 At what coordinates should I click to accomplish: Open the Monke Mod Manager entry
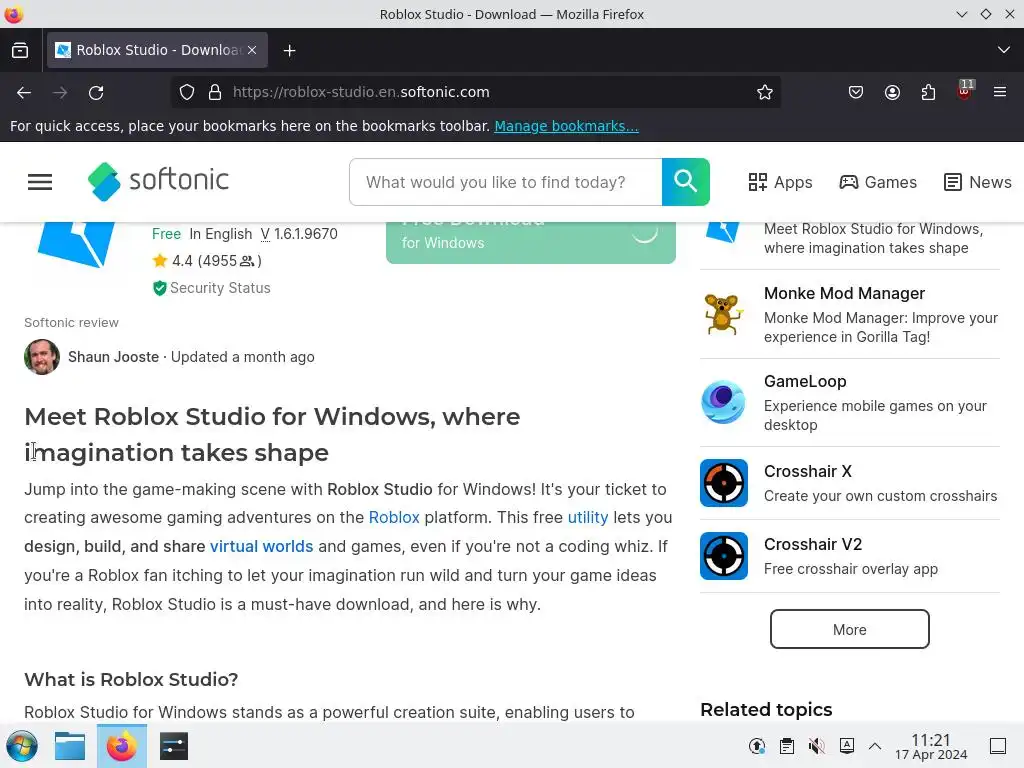pos(850,314)
